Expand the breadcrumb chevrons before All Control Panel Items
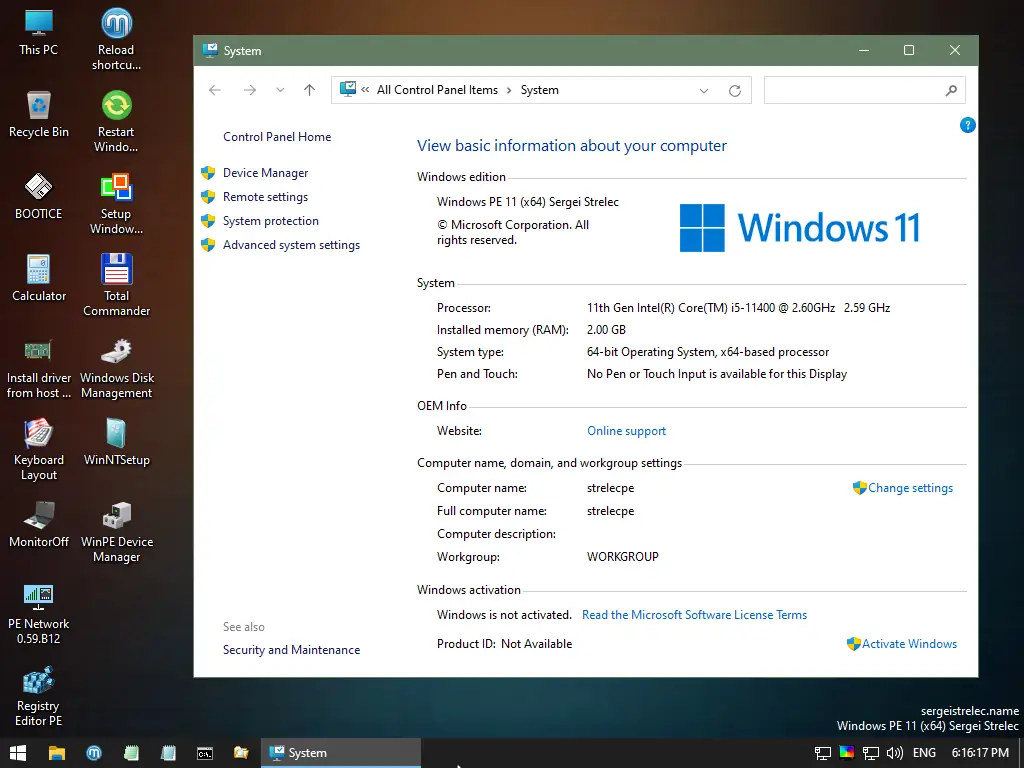 coord(365,90)
